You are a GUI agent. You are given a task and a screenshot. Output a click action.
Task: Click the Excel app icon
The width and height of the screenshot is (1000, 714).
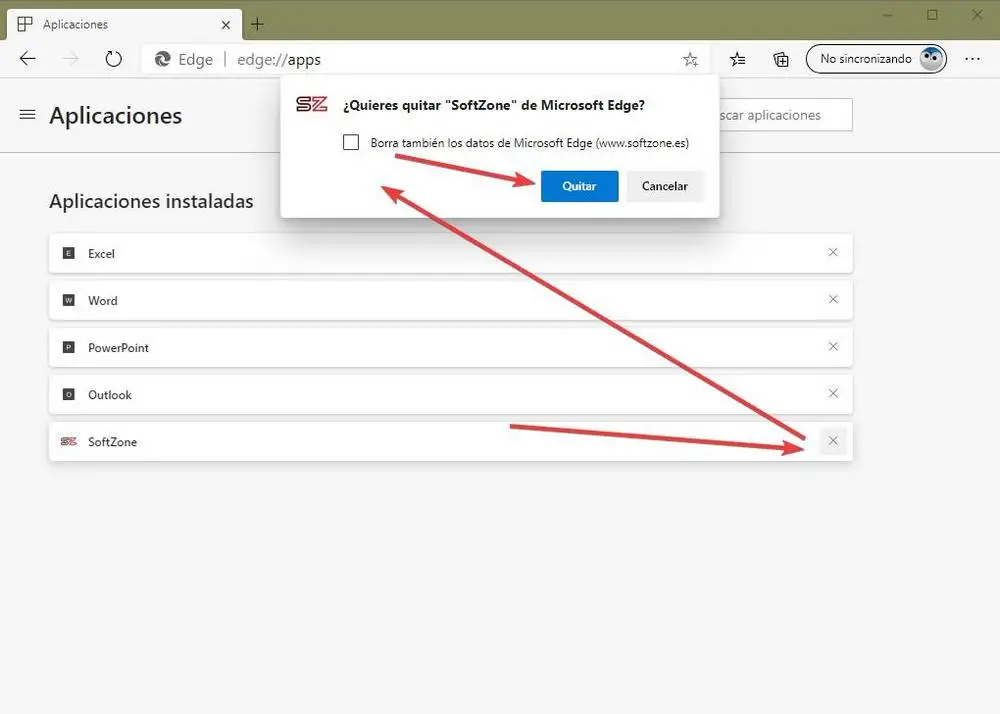click(69, 253)
